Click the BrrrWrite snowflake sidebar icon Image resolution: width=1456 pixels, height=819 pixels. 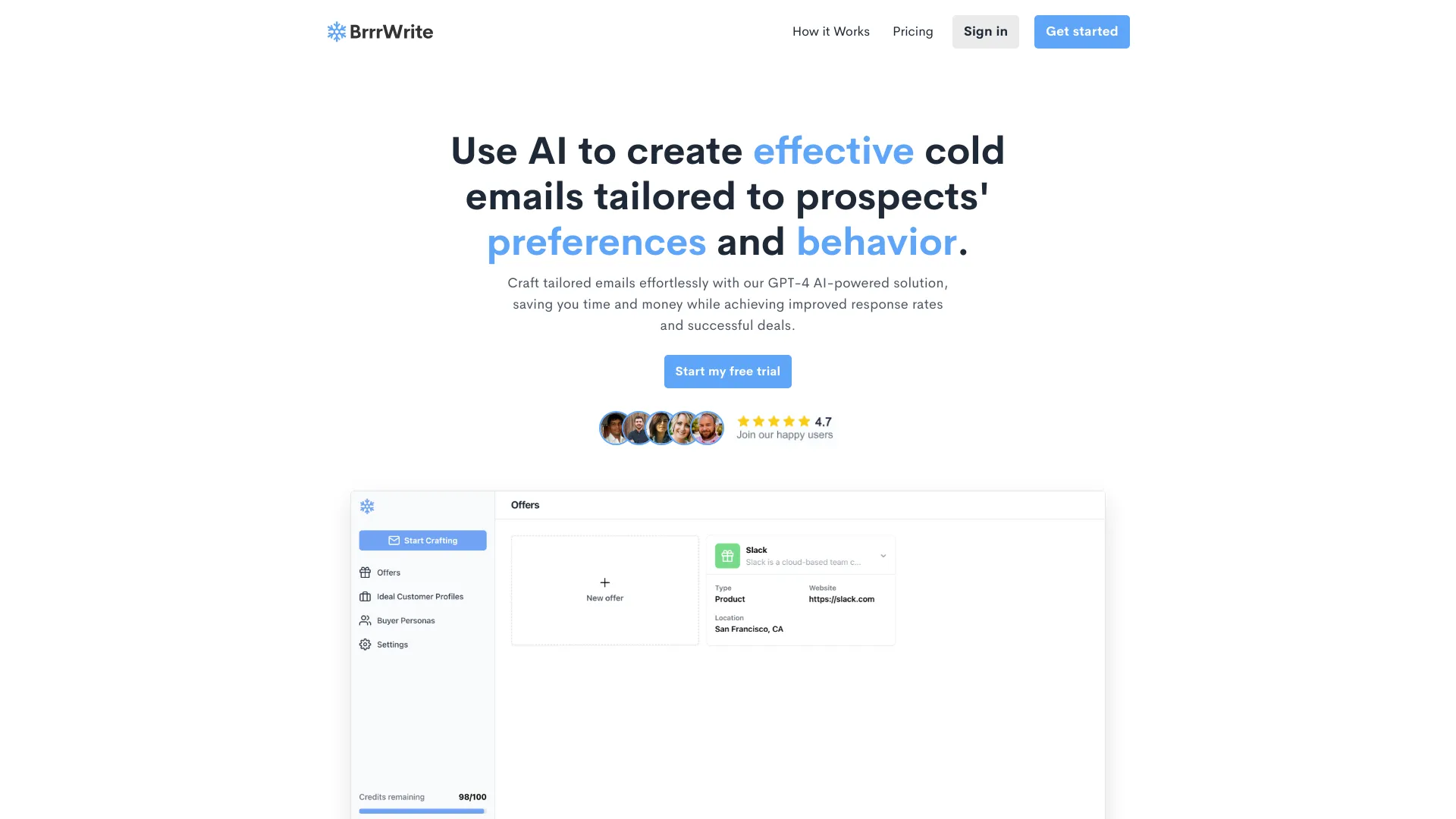click(x=367, y=504)
